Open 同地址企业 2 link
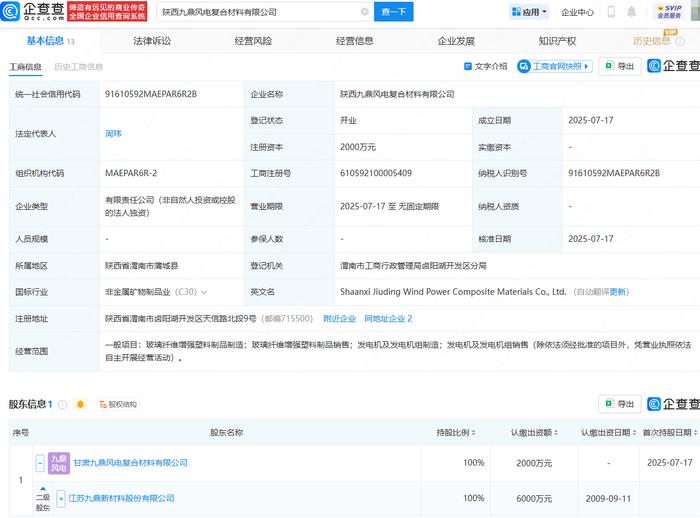 click(388, 318)
